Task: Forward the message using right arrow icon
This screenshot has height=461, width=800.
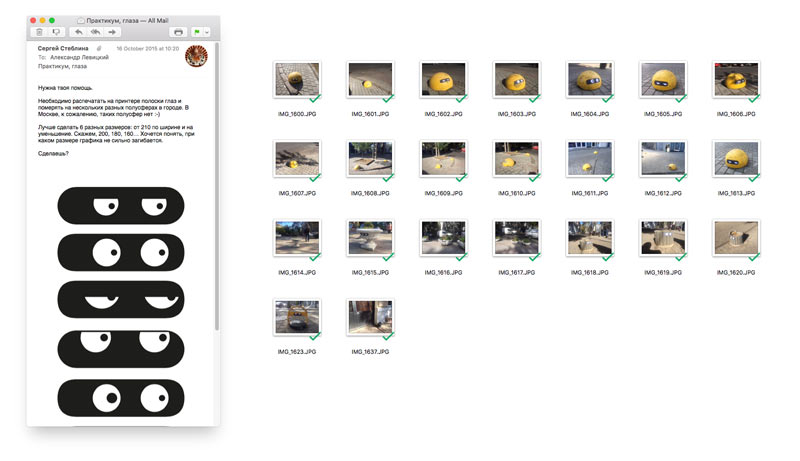Action: tap(112, 32)
